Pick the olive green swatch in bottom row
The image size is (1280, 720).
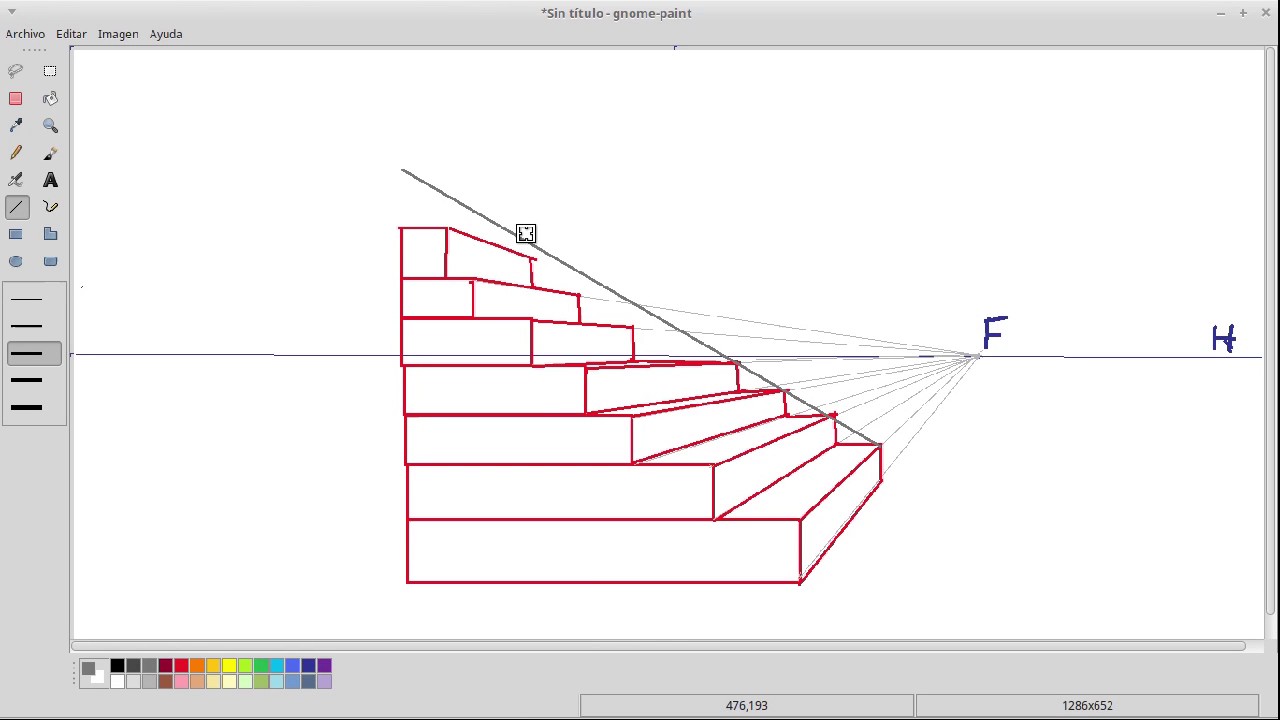pos(261,681)
